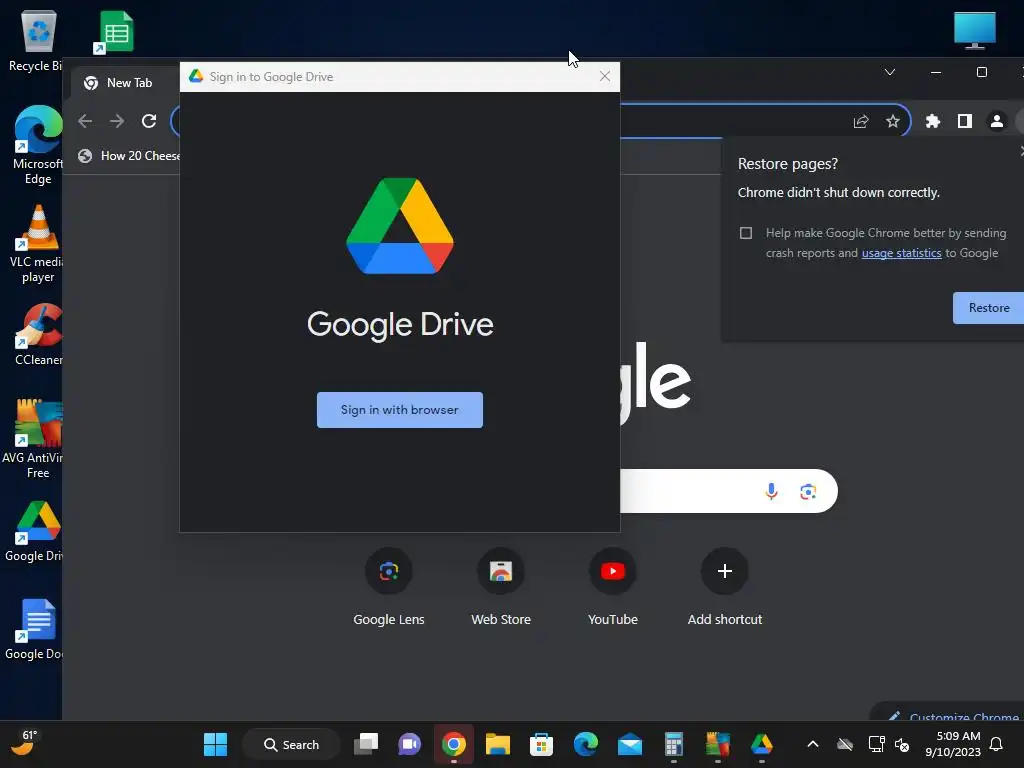Toggle the Chrome side panel

click(965, 121)
